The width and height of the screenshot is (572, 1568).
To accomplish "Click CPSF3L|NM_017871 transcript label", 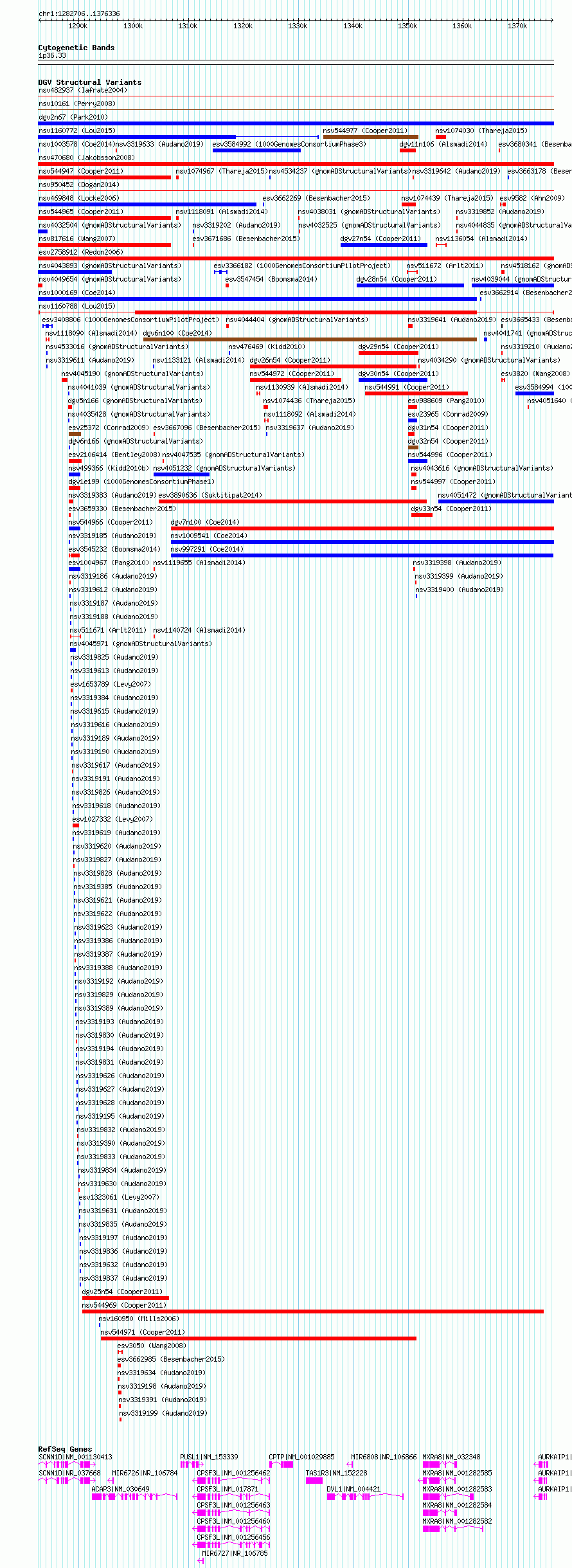I will coord(228,1490).
